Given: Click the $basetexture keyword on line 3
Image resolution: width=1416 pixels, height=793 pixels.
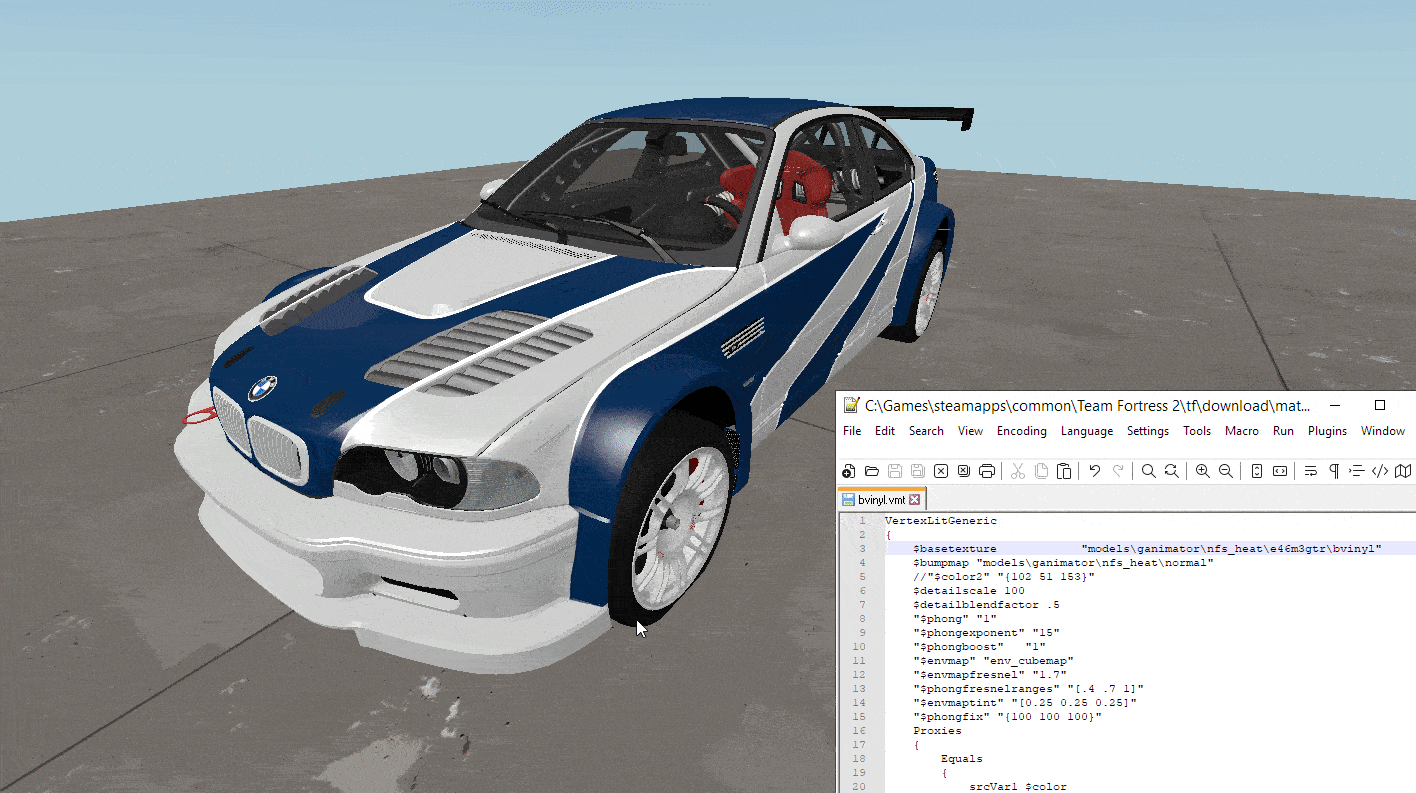Looking at the screenshot, I should (955, 548).
